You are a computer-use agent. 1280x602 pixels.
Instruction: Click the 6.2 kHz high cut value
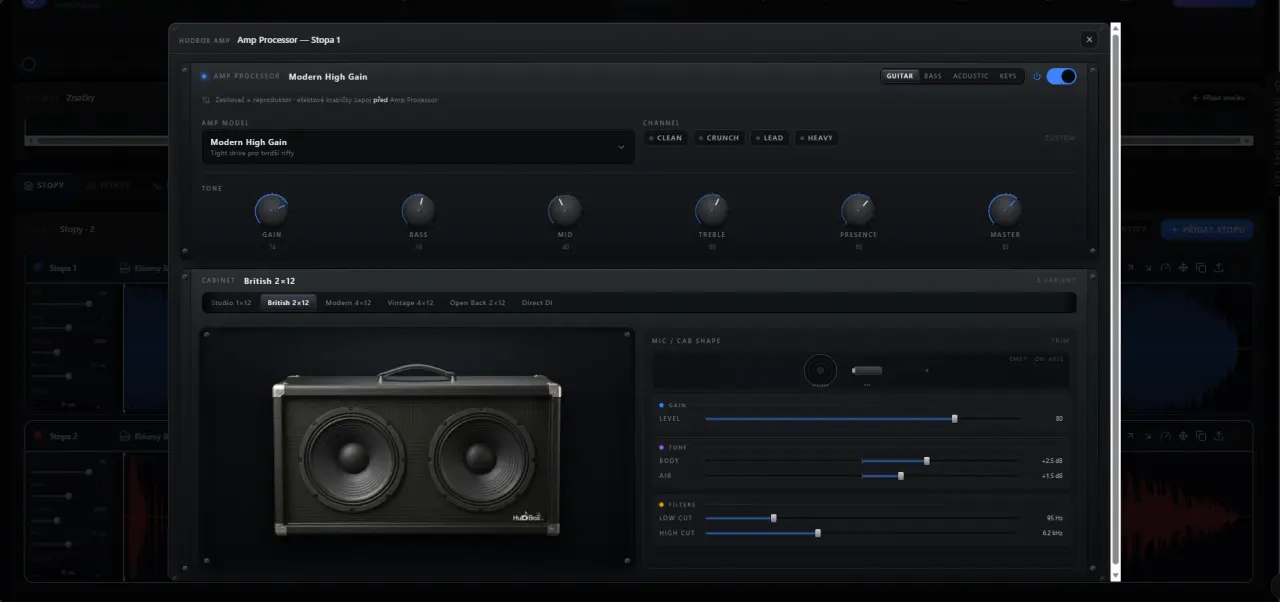point(1052,533)
